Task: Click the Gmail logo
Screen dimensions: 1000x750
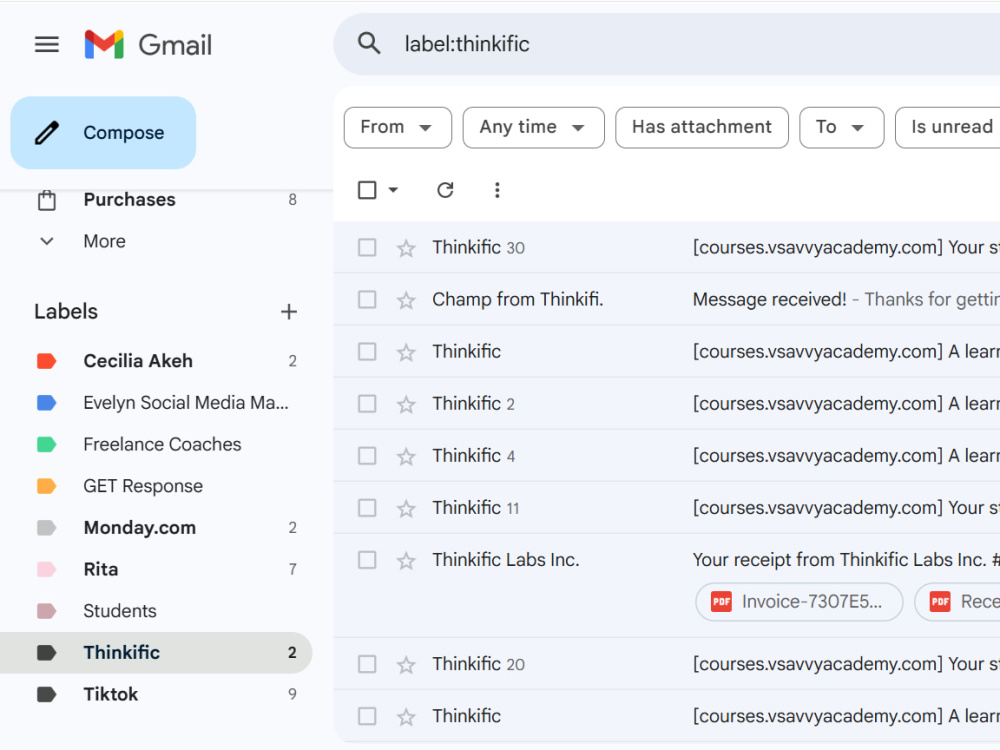Action: coord(148,45)
